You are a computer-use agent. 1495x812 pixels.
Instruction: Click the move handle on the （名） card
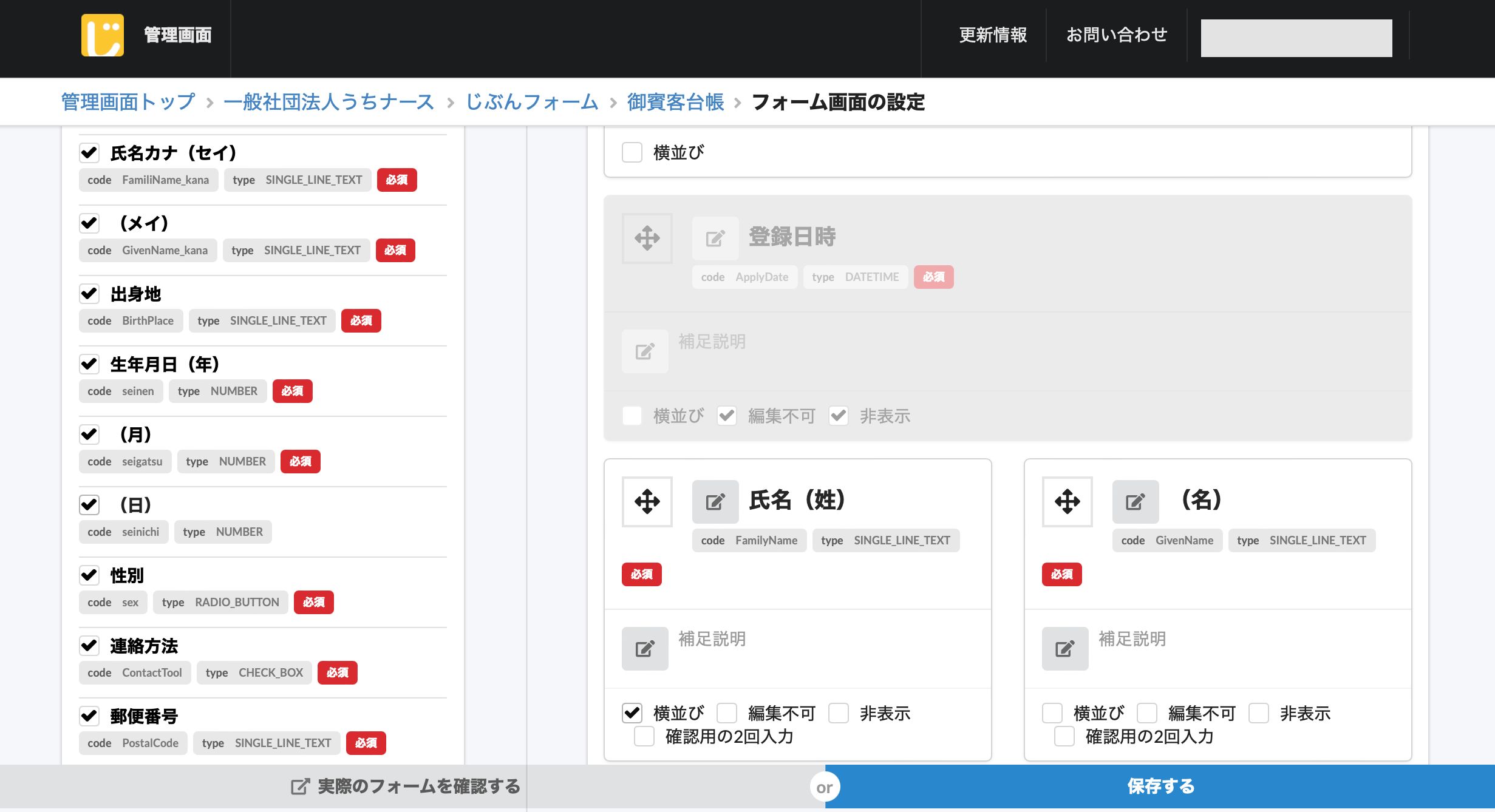coord(1067,502)
